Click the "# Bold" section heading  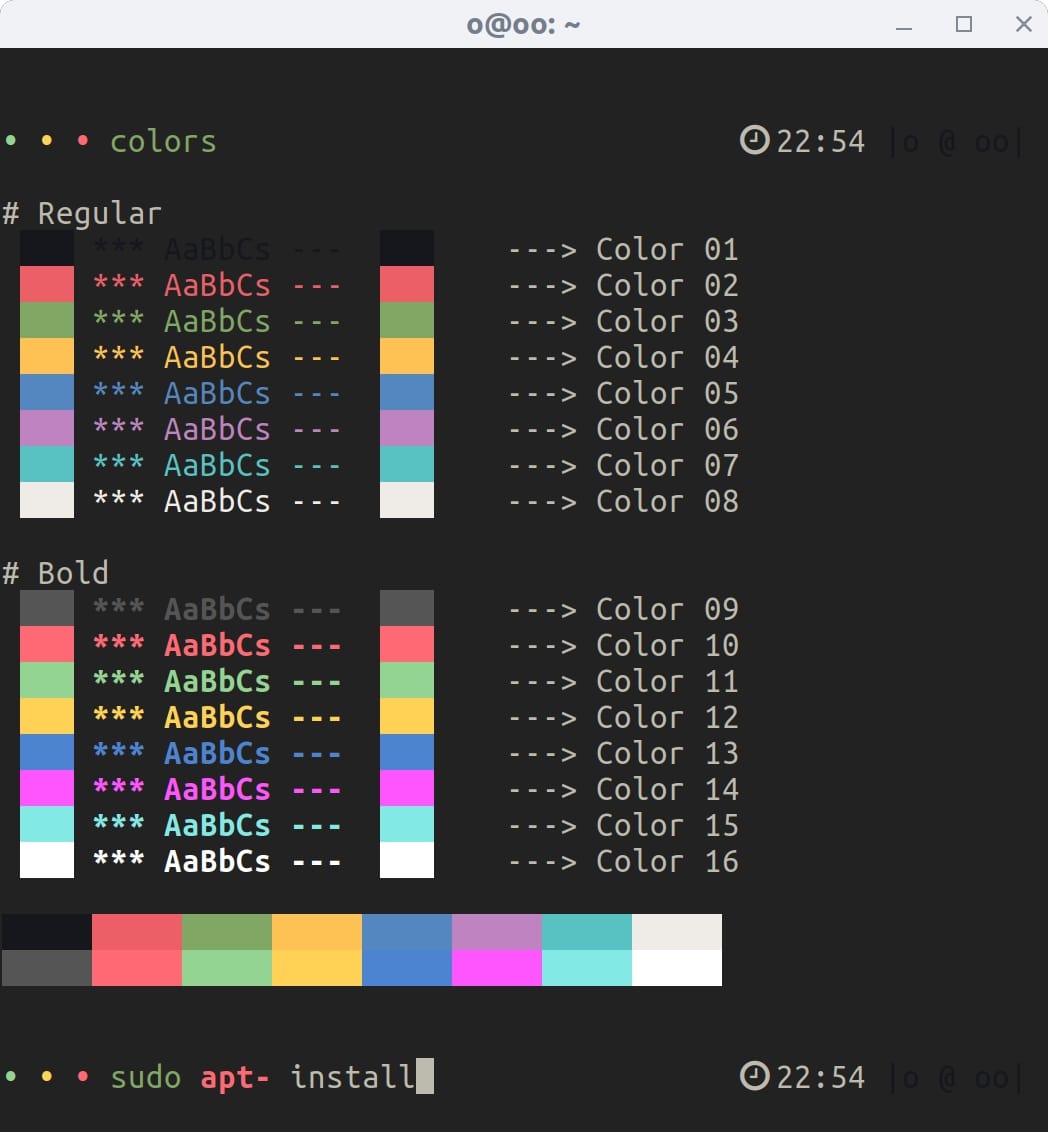point(56,573)
